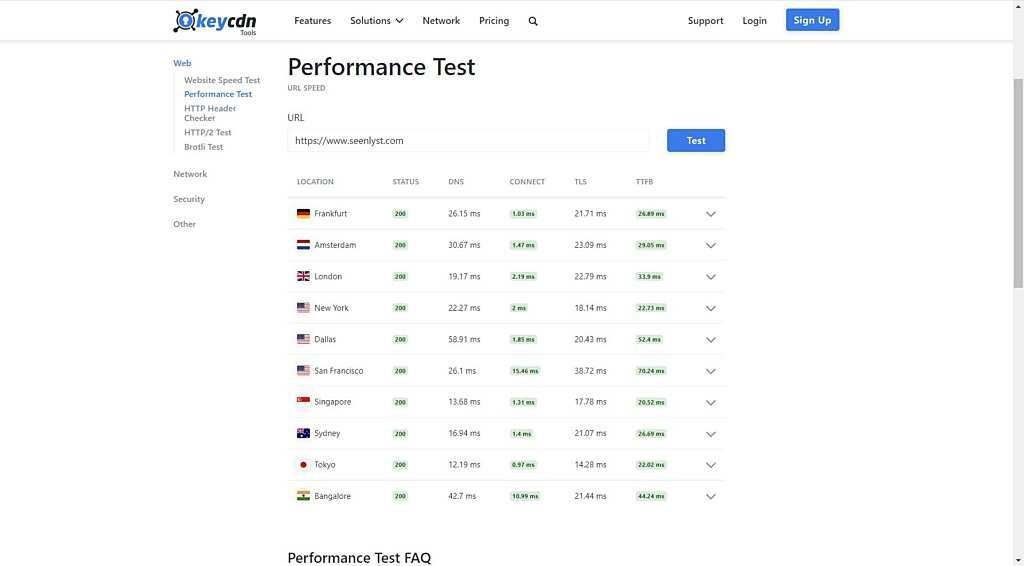Viewport: 1024px width, 566px height.
Task: Click the 42.7 ms DNS value
Action: (462, 496)
